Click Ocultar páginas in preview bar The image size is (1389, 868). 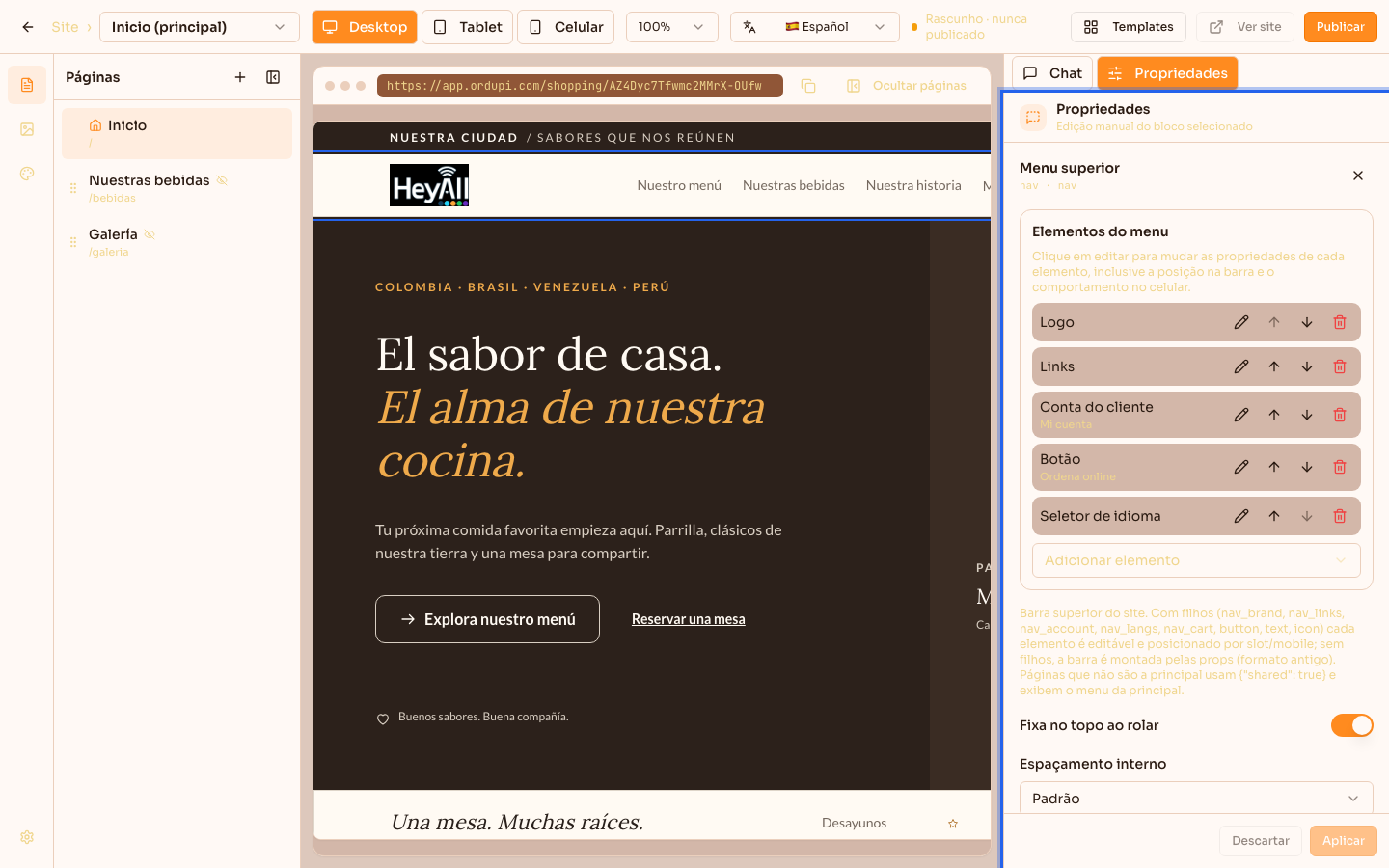pyautogui.click(x=907, y=86)
